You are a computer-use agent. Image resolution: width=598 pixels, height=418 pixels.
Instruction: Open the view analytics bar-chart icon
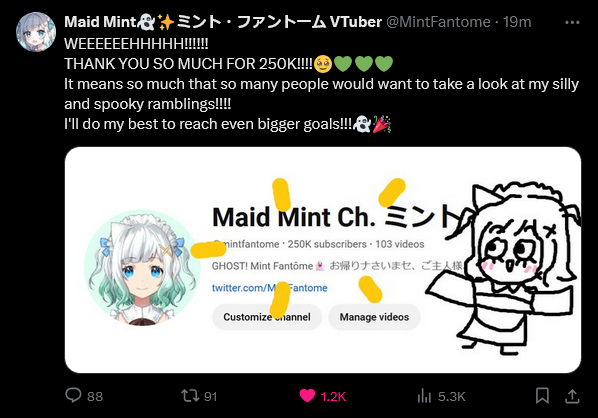(x=424, y=396)
